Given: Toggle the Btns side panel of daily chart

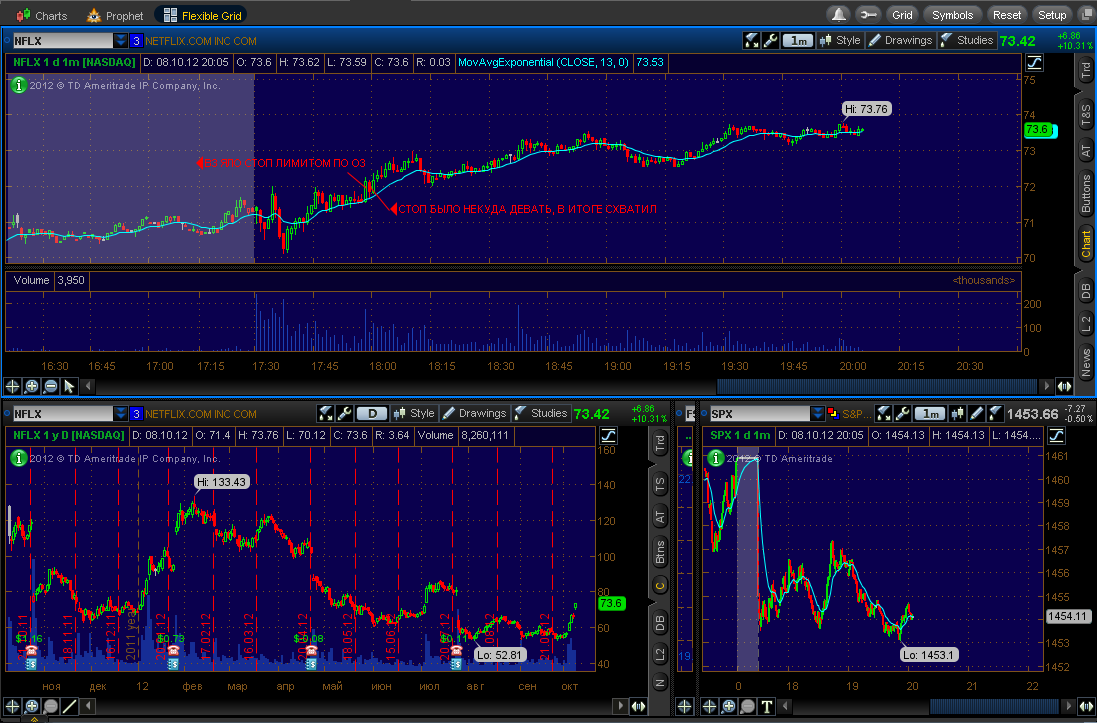Looking at the screenshot, I should pyautogui.click(x=660, y=552).
